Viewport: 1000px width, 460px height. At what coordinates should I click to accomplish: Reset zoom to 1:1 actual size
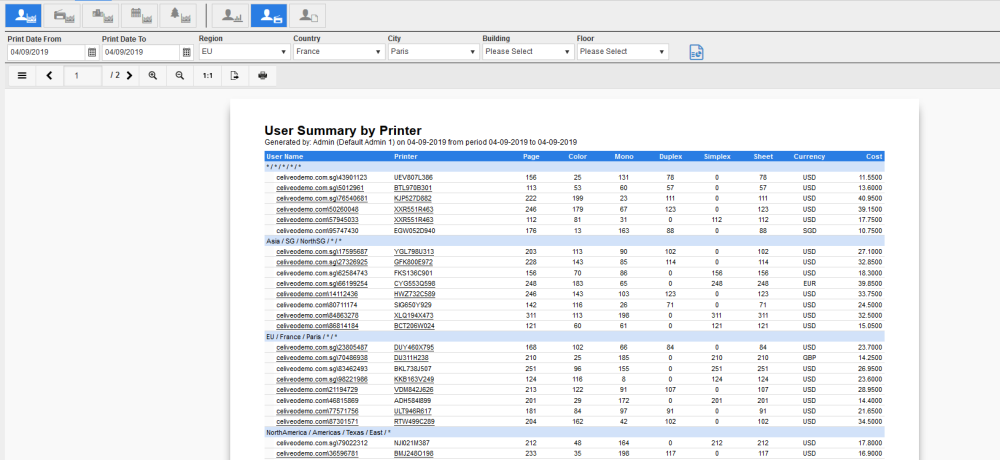(x=207, y=76)
